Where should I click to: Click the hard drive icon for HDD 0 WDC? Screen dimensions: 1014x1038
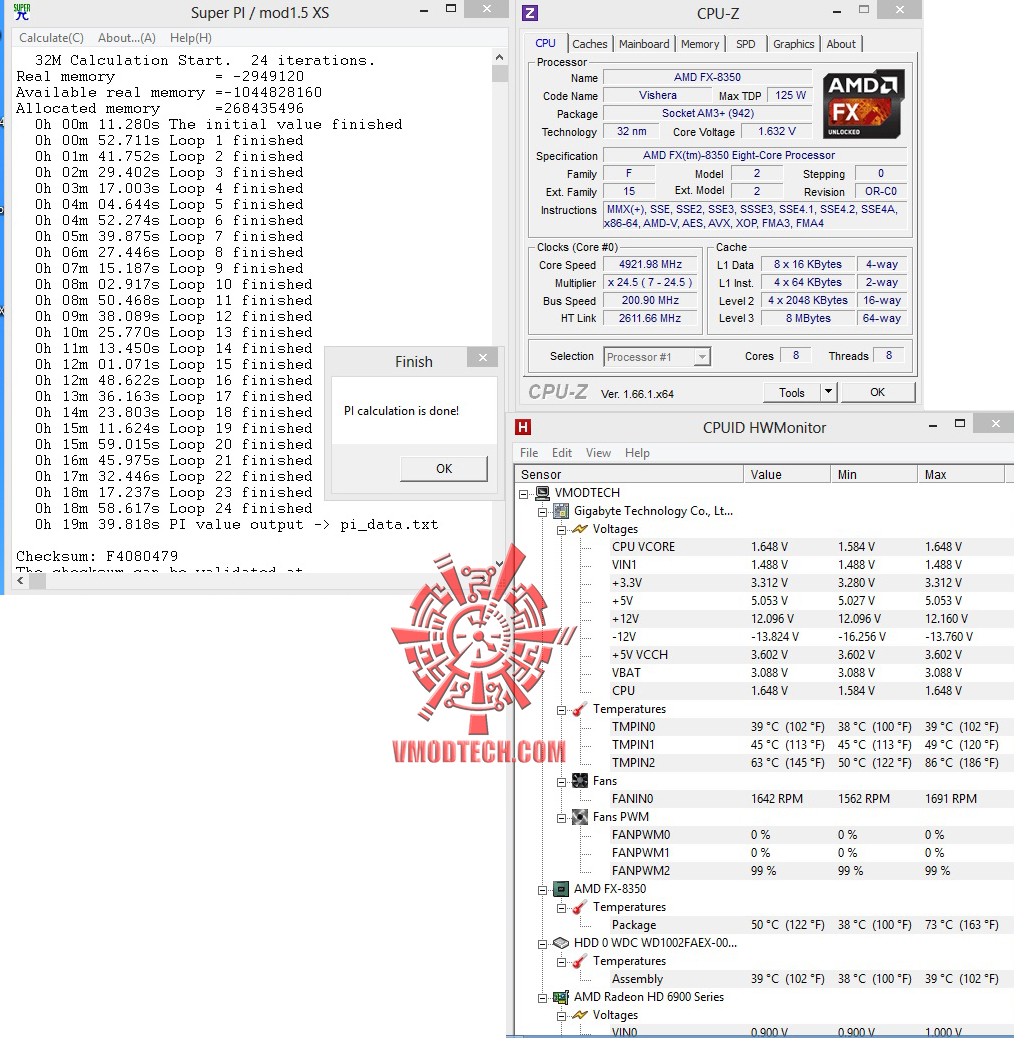tap(561, 943)
